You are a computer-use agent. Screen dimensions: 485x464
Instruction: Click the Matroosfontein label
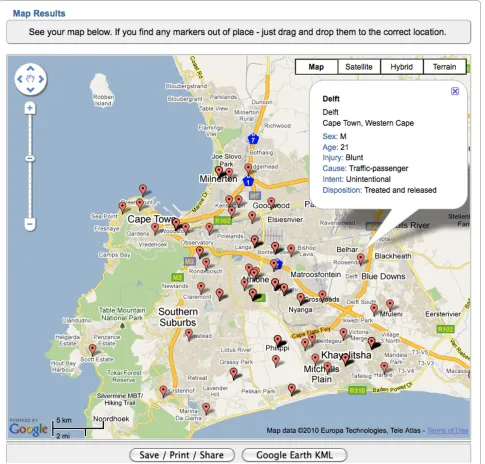[315, 274]
